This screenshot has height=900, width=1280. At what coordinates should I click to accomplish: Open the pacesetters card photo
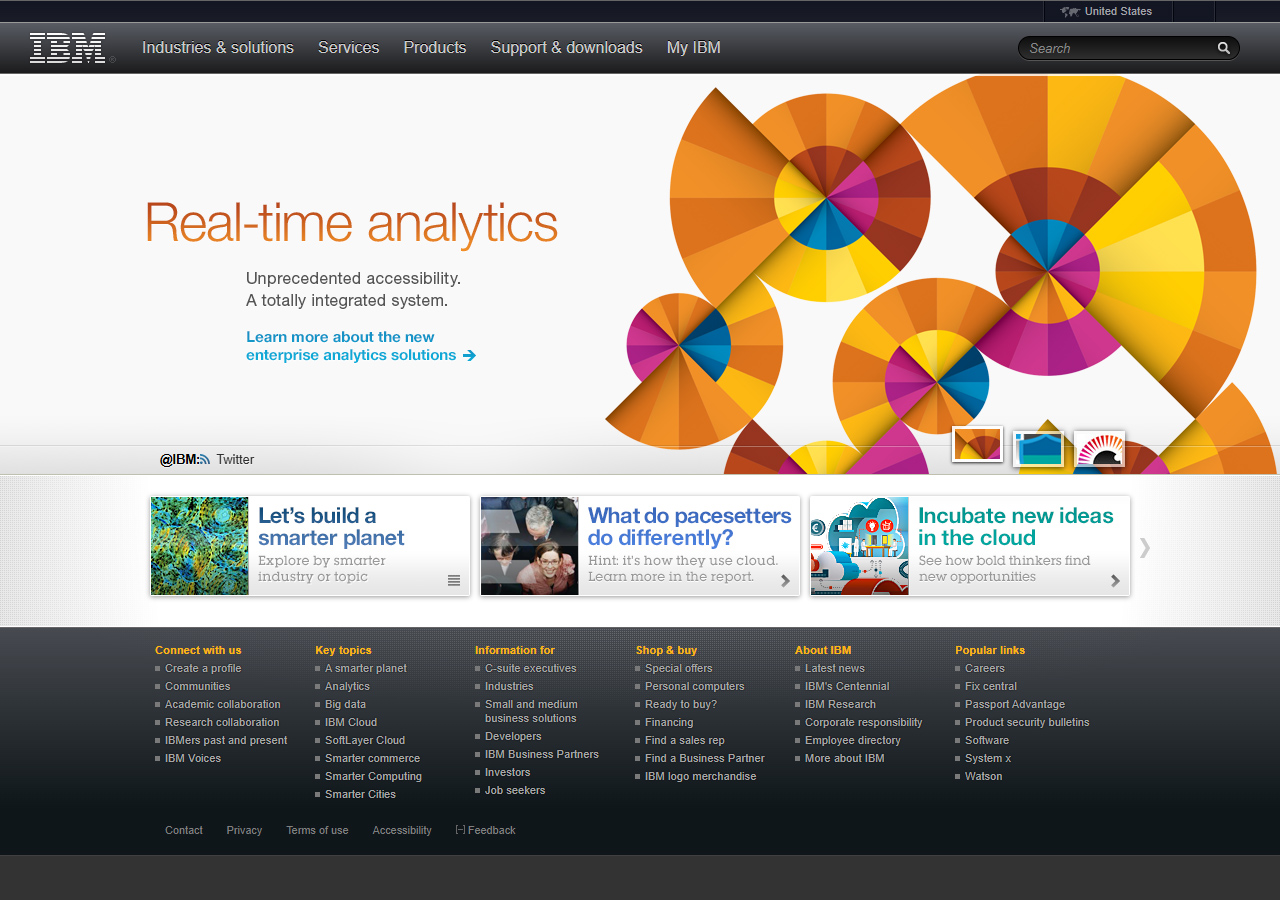coord(530,546)
